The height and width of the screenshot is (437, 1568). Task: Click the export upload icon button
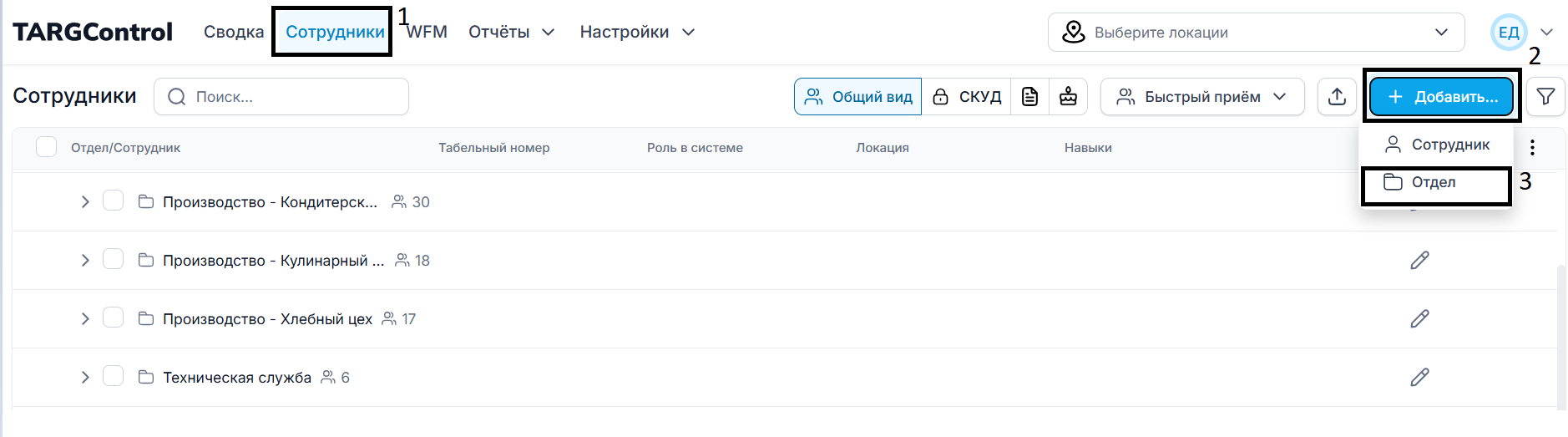(x=1337, y=97)
